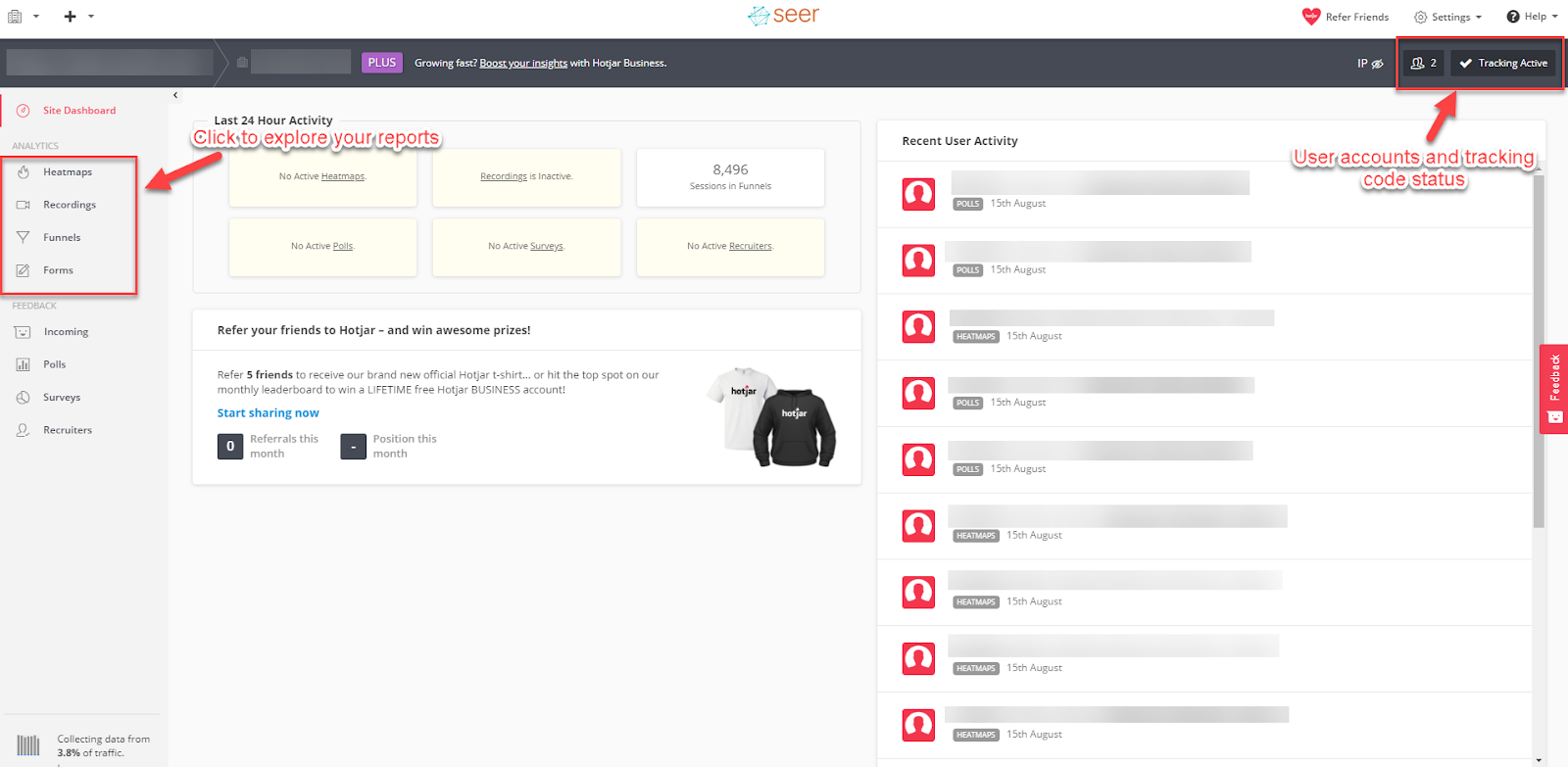Screen dimensions: 1568x767
Task: Click the Polls bar chart icon
Action: click(x=24, y=364)
